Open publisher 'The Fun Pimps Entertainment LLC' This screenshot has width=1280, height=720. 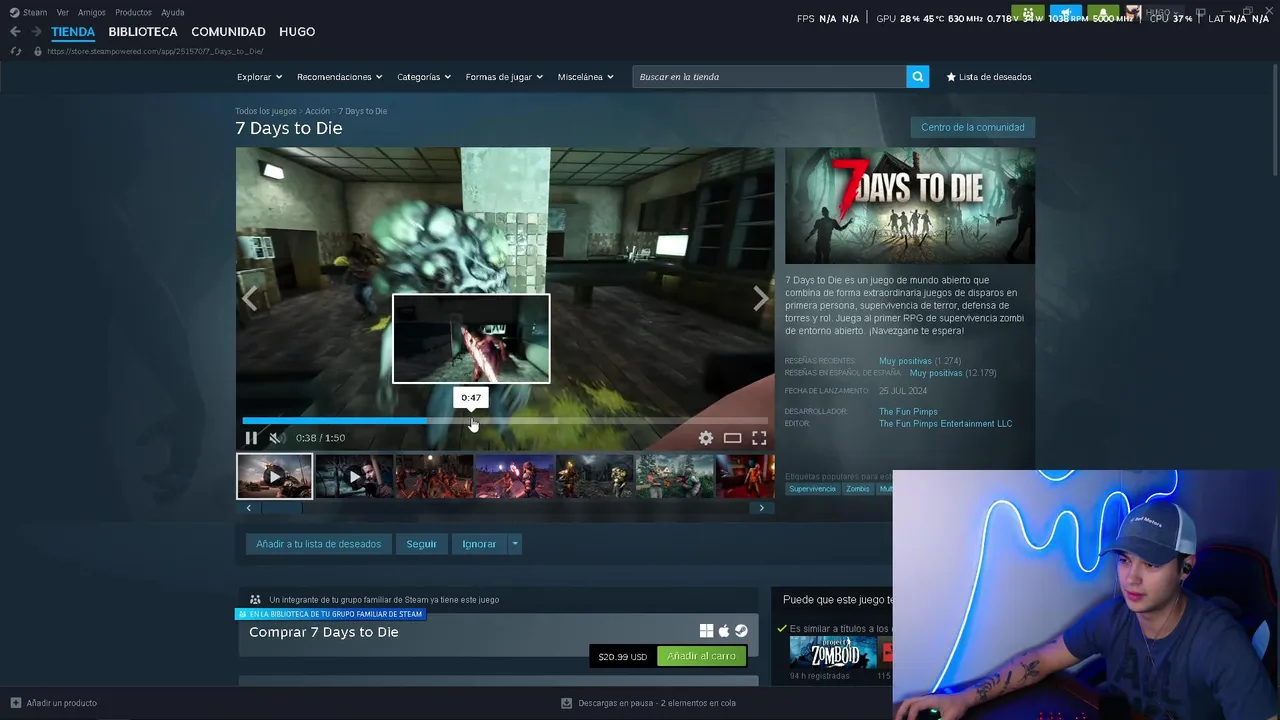(945, 424)
